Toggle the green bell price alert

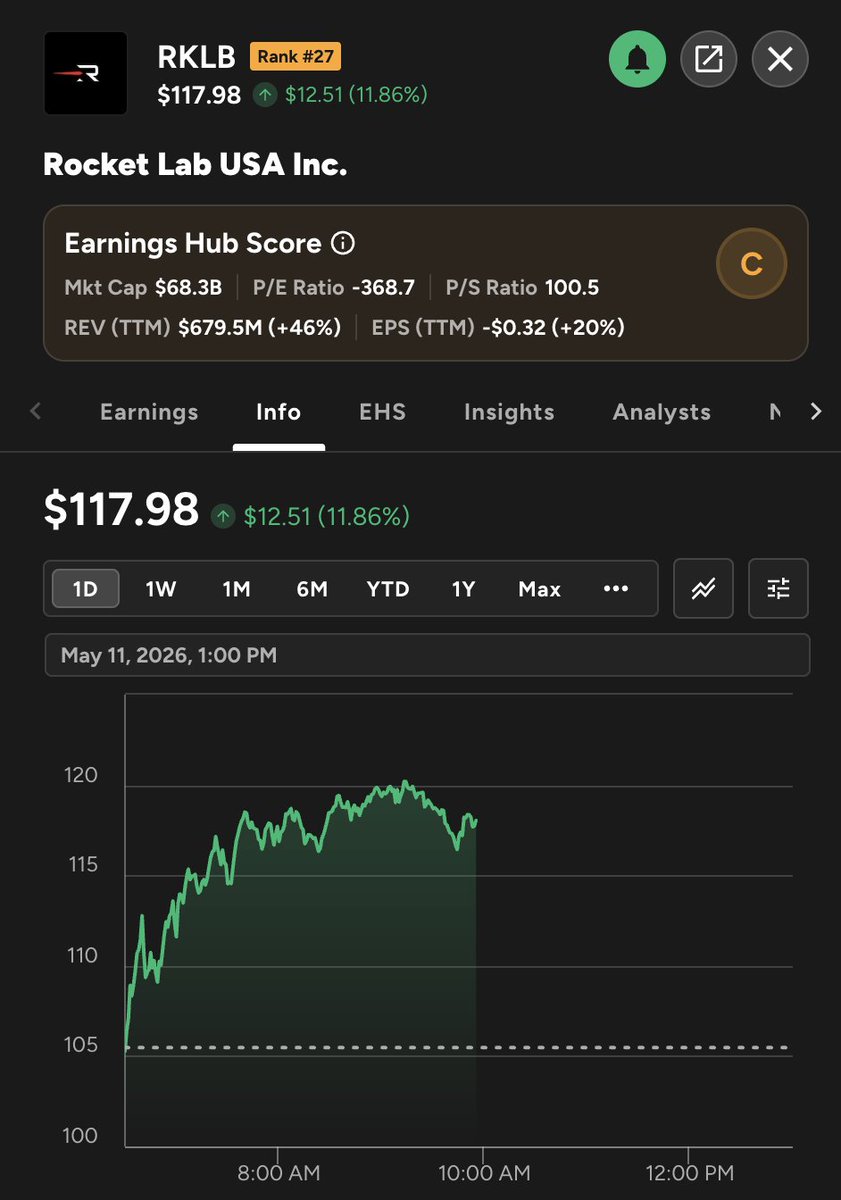click(637, 59)
